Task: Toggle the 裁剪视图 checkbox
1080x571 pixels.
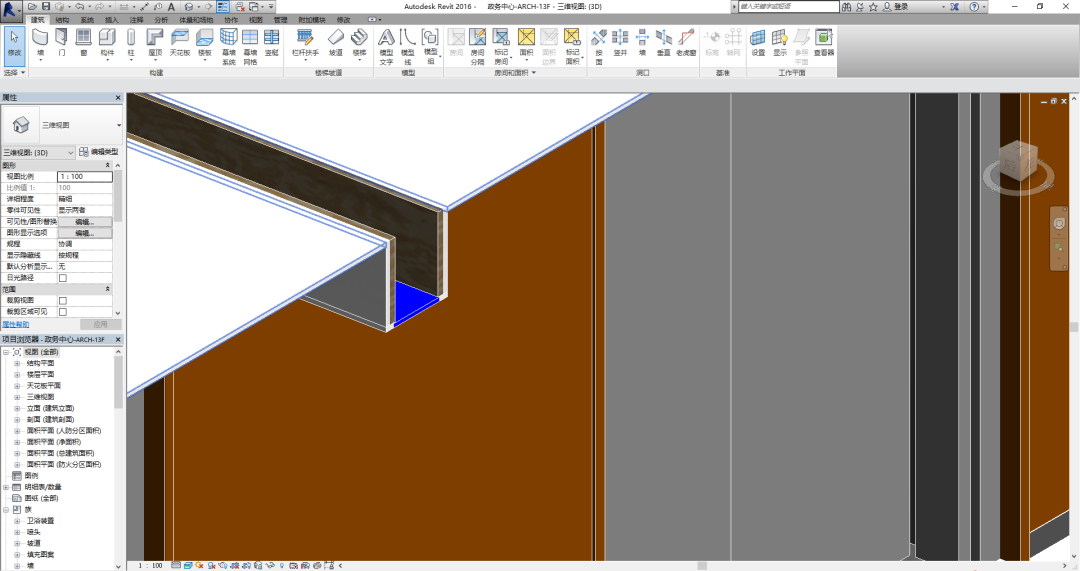Action: point(63,300)
